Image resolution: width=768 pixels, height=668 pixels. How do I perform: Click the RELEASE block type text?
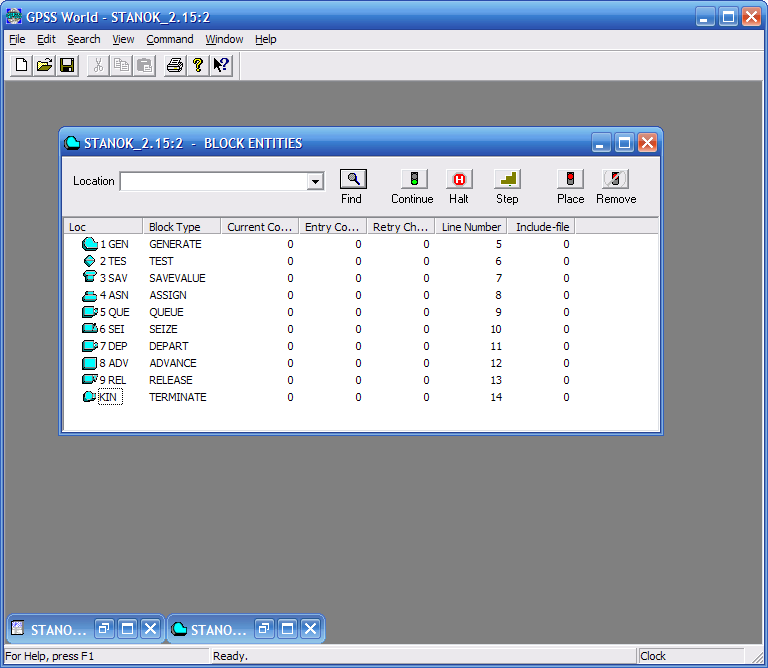(171, 380)
